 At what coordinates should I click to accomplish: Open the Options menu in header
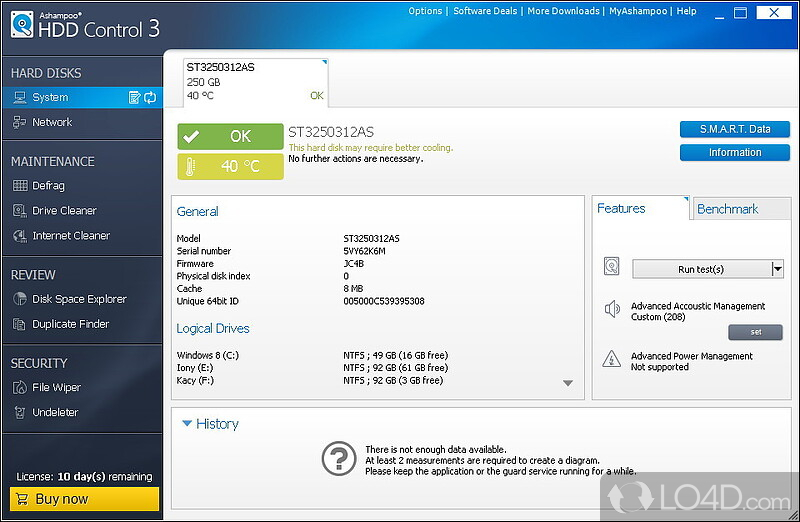point(425,11)
